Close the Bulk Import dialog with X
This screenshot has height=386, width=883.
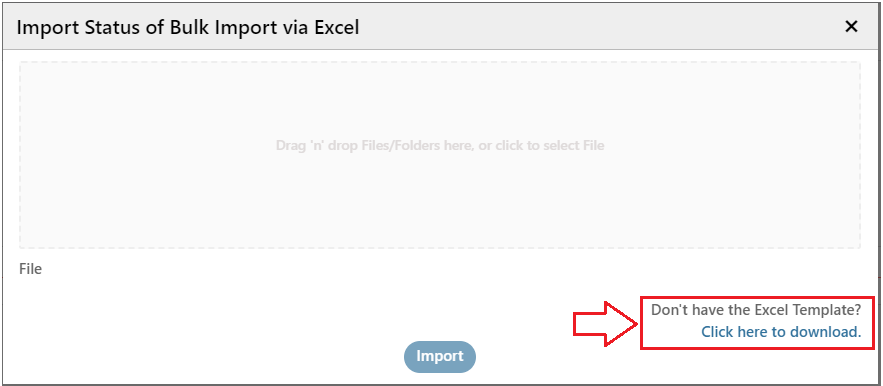pos(851,26)
